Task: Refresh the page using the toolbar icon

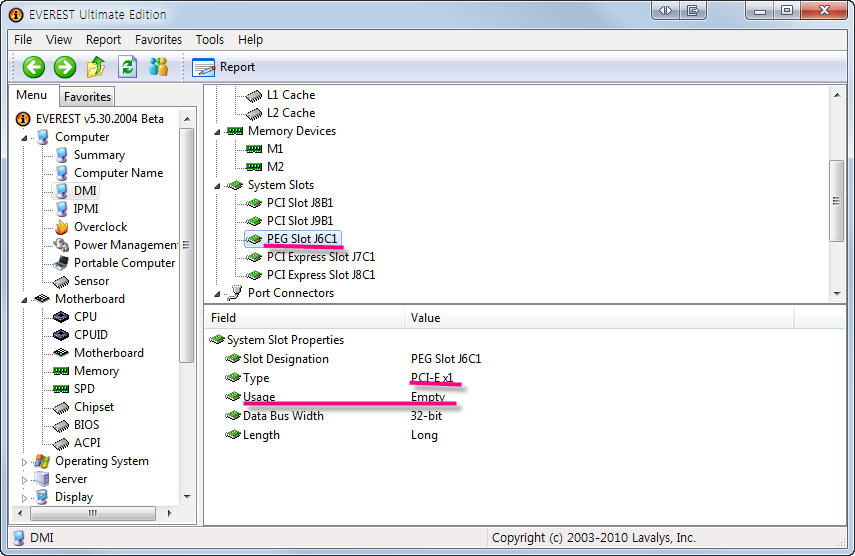Action: [x=128, y=67]
